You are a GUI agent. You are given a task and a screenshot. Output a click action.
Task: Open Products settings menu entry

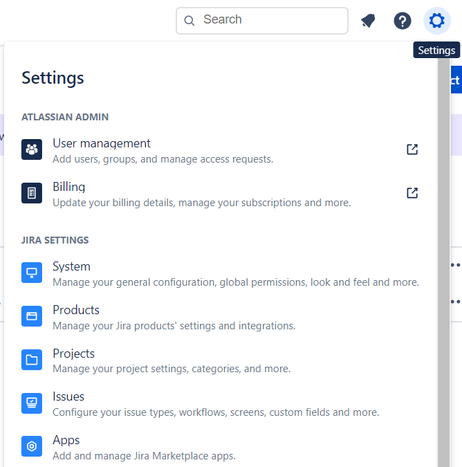(220, 317)
